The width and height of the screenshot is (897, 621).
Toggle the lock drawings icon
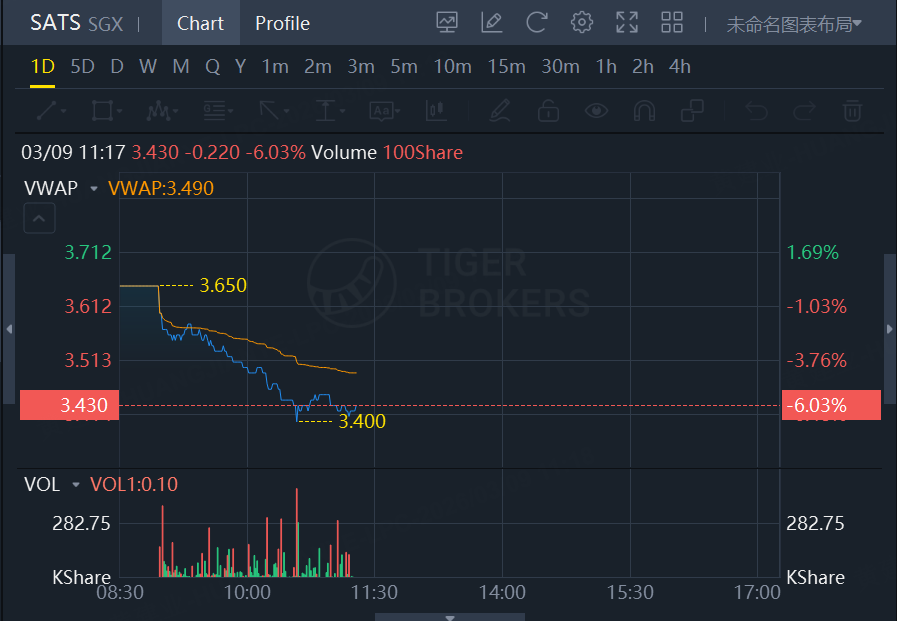pyautogui.click(x=548, y=110)
